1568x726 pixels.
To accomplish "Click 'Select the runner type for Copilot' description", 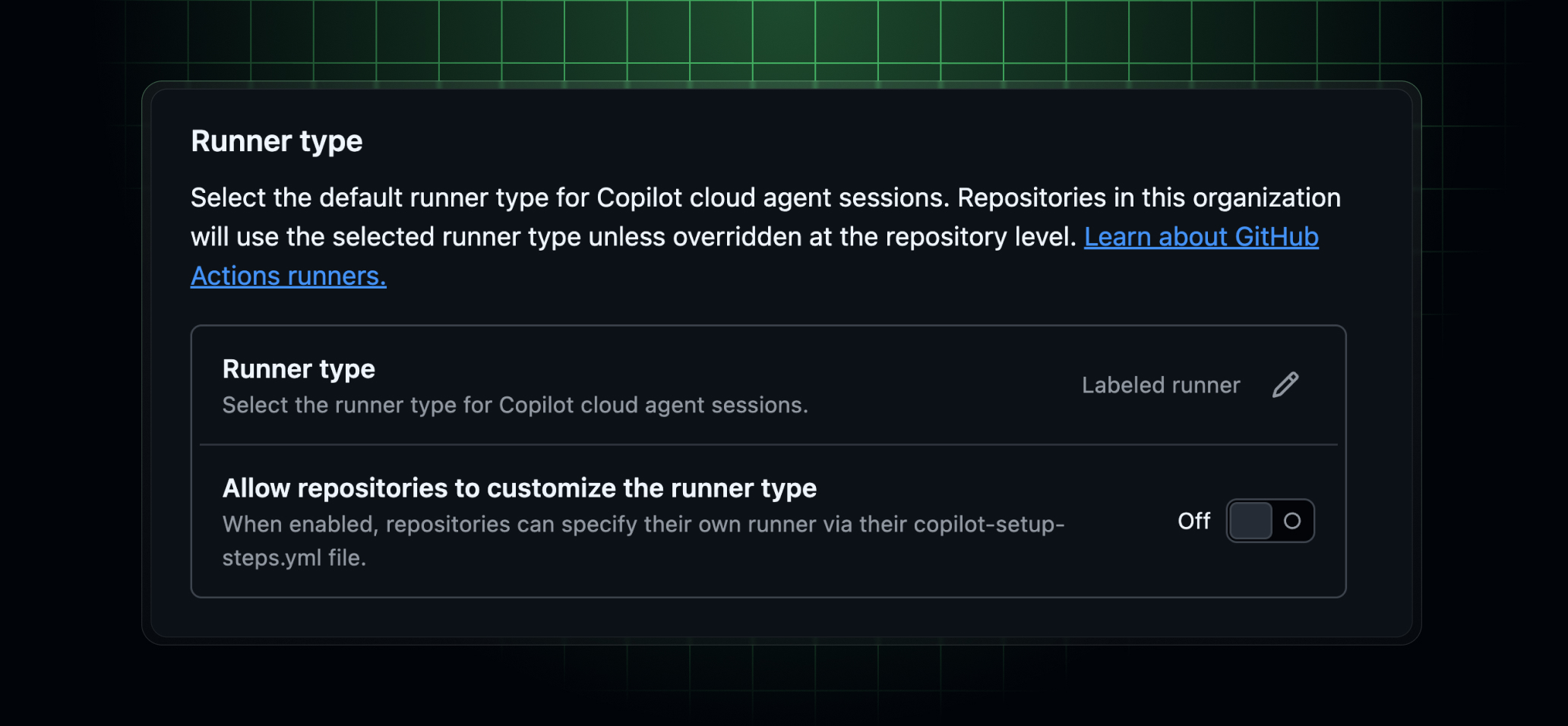I will tap(514, 406).
